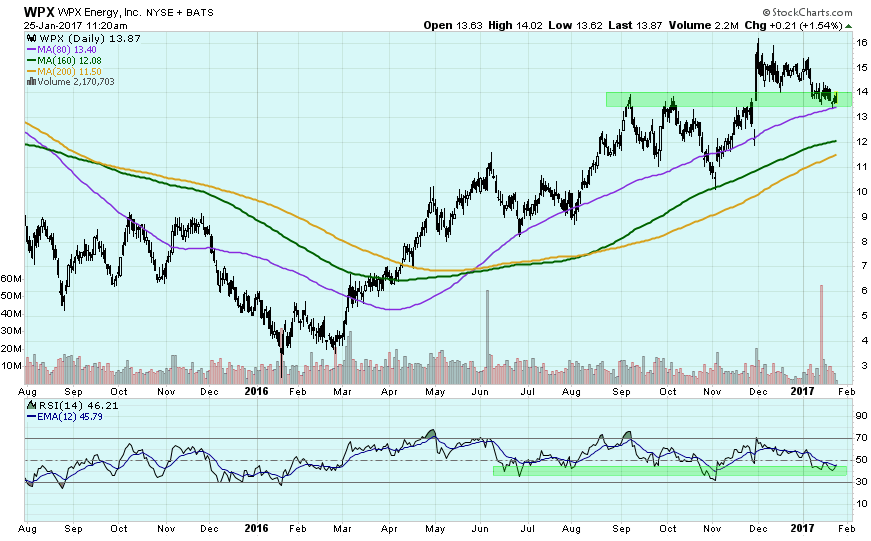Open the StockCharts.com attribution link
871x541 pixels.
tap(807, 12)
